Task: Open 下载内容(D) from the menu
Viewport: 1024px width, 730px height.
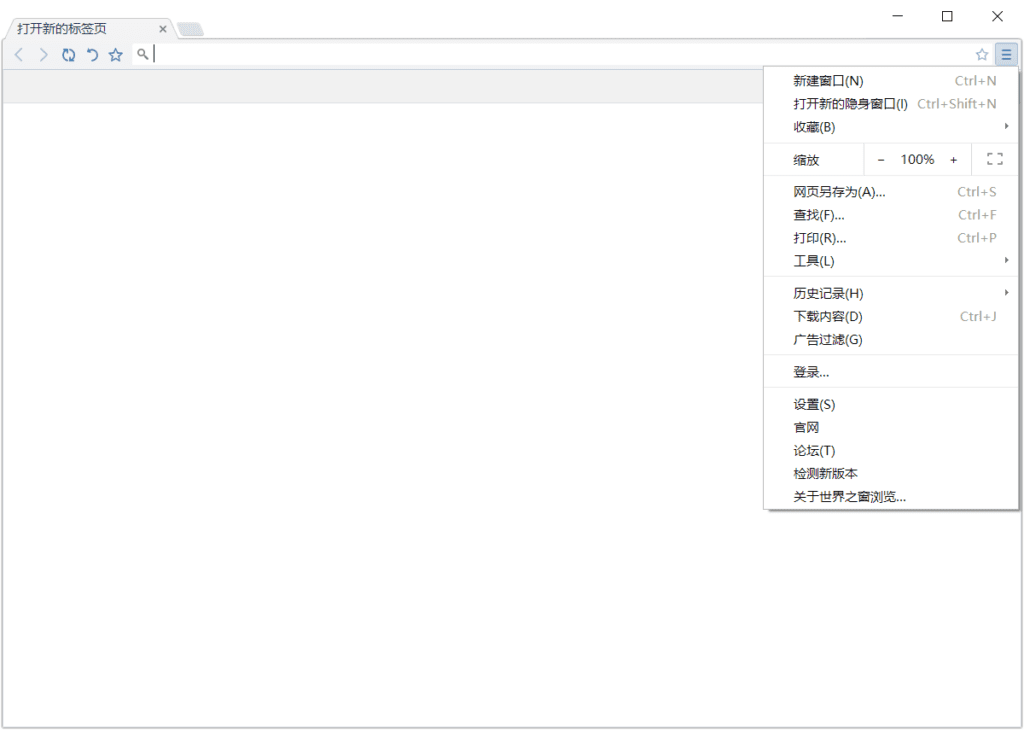Action: (x=891, y=317)
